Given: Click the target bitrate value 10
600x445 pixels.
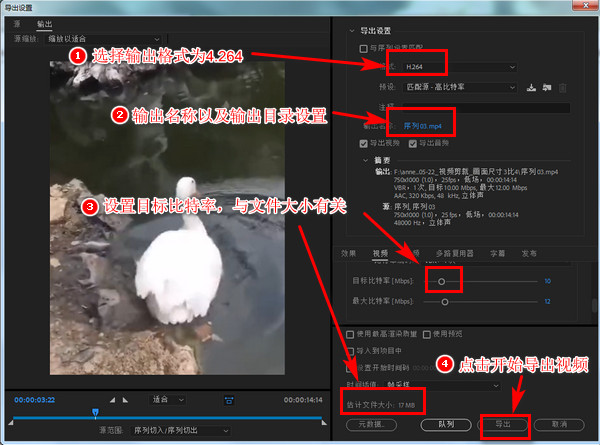Looking at the screenshot, I should point(548,281).
